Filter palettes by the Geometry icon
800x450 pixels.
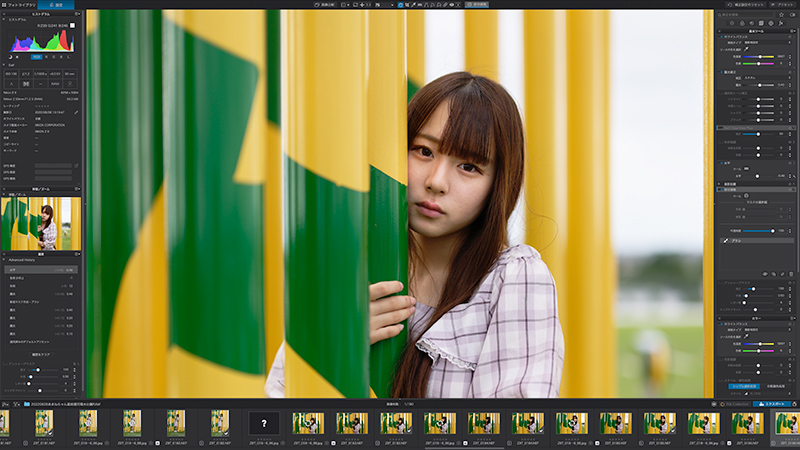click(x=761, y=23)
